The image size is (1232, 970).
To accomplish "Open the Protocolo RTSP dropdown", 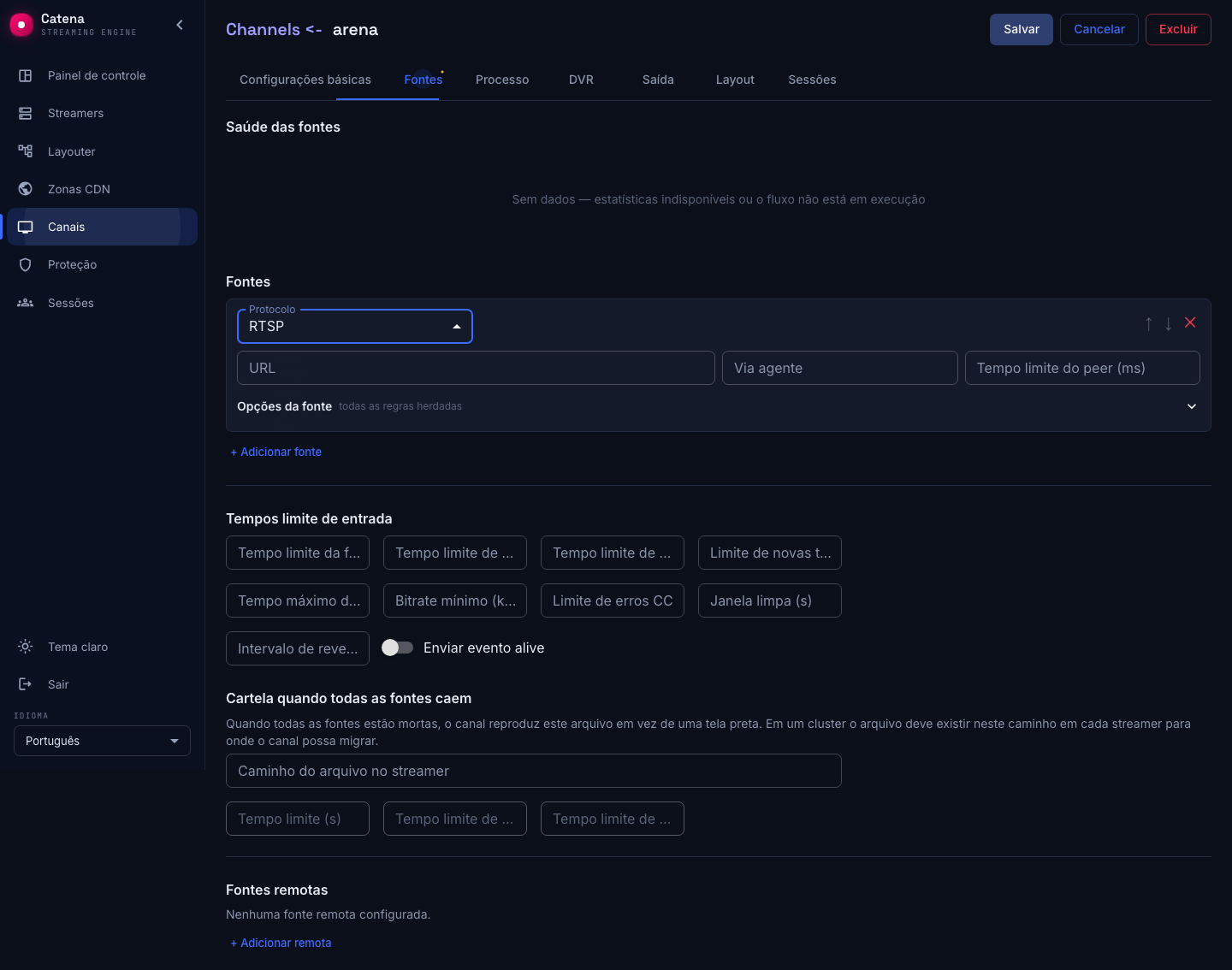I will tap(355, 326).
